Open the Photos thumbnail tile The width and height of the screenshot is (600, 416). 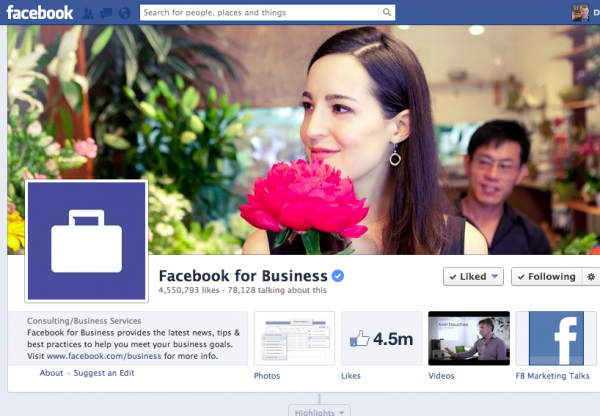point(294,338)
